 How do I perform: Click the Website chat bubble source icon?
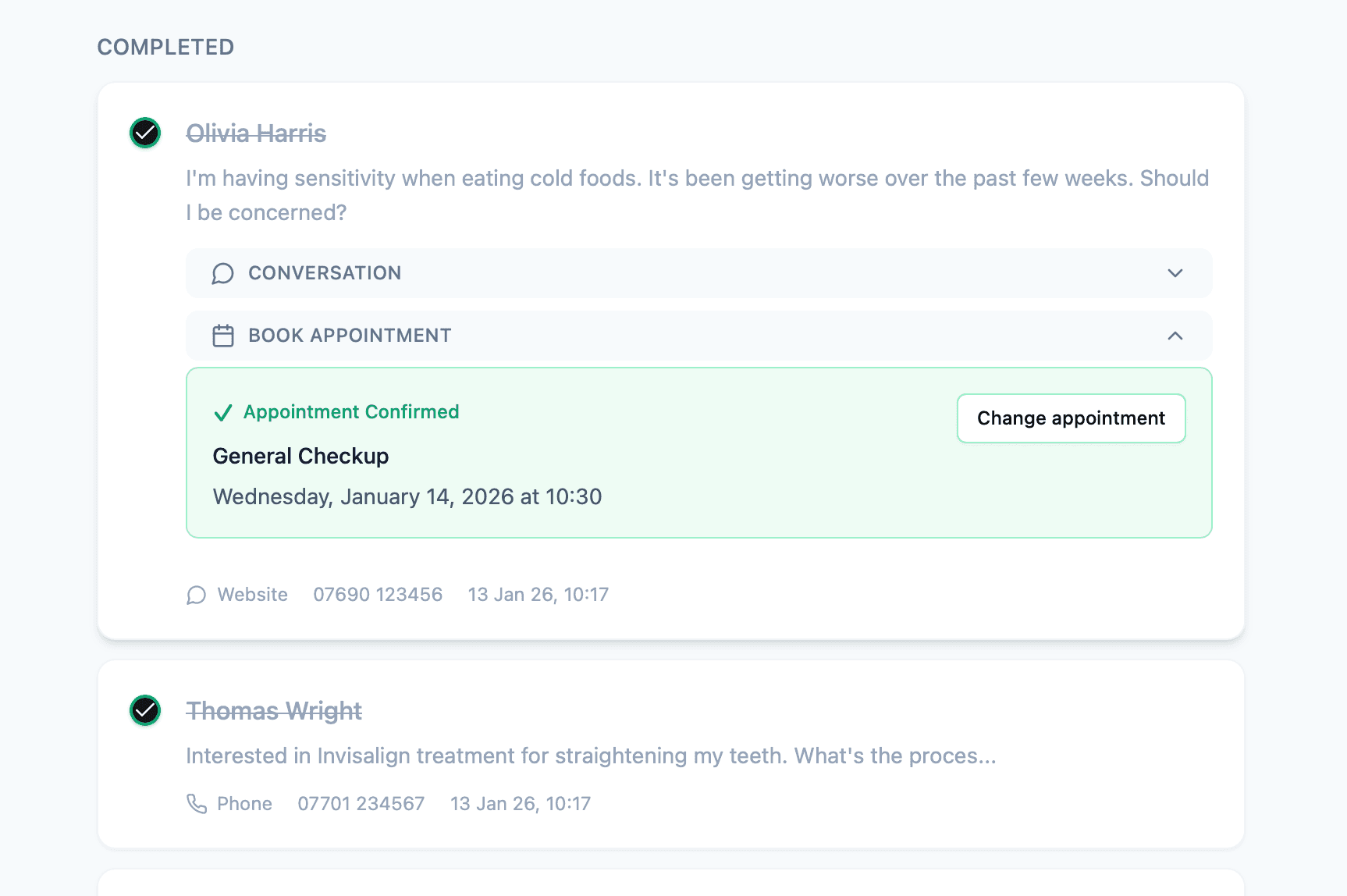point(197,596)
